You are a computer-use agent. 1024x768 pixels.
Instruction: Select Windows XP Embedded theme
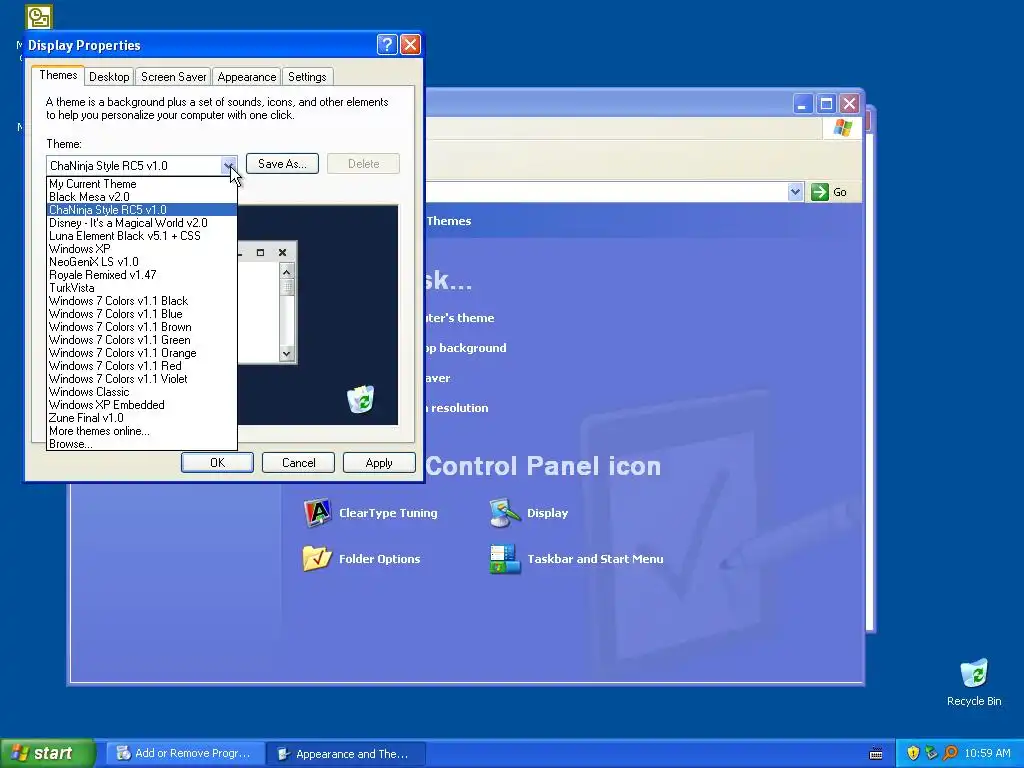(142, 405)
